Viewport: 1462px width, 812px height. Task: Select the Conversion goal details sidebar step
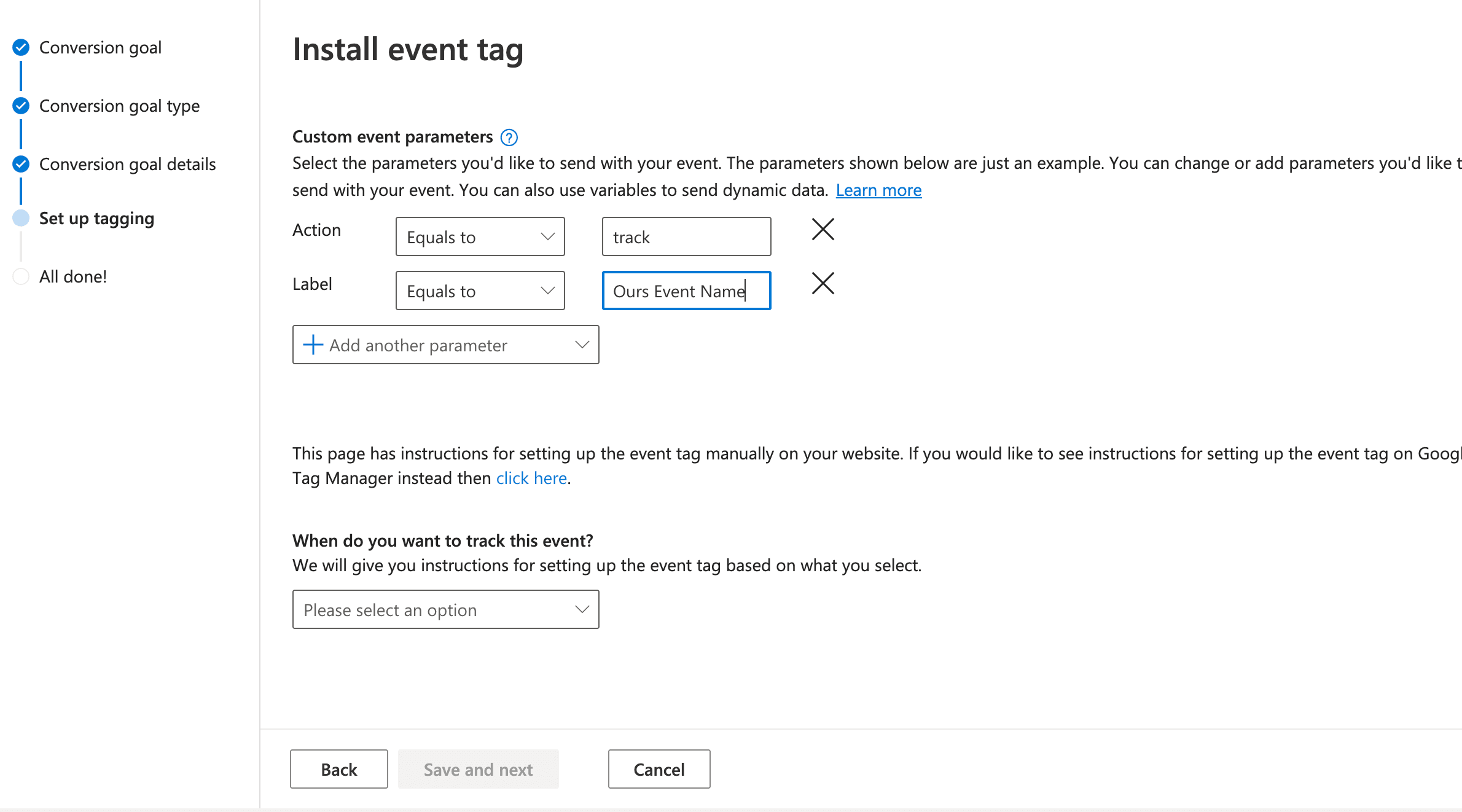(127, 164)
